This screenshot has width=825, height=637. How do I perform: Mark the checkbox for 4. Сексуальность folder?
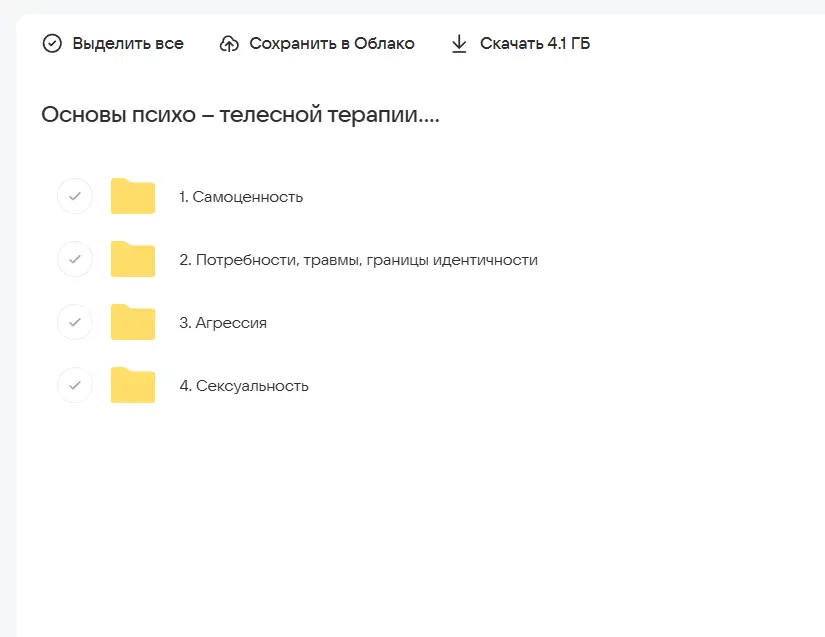[x=75, y=386]
